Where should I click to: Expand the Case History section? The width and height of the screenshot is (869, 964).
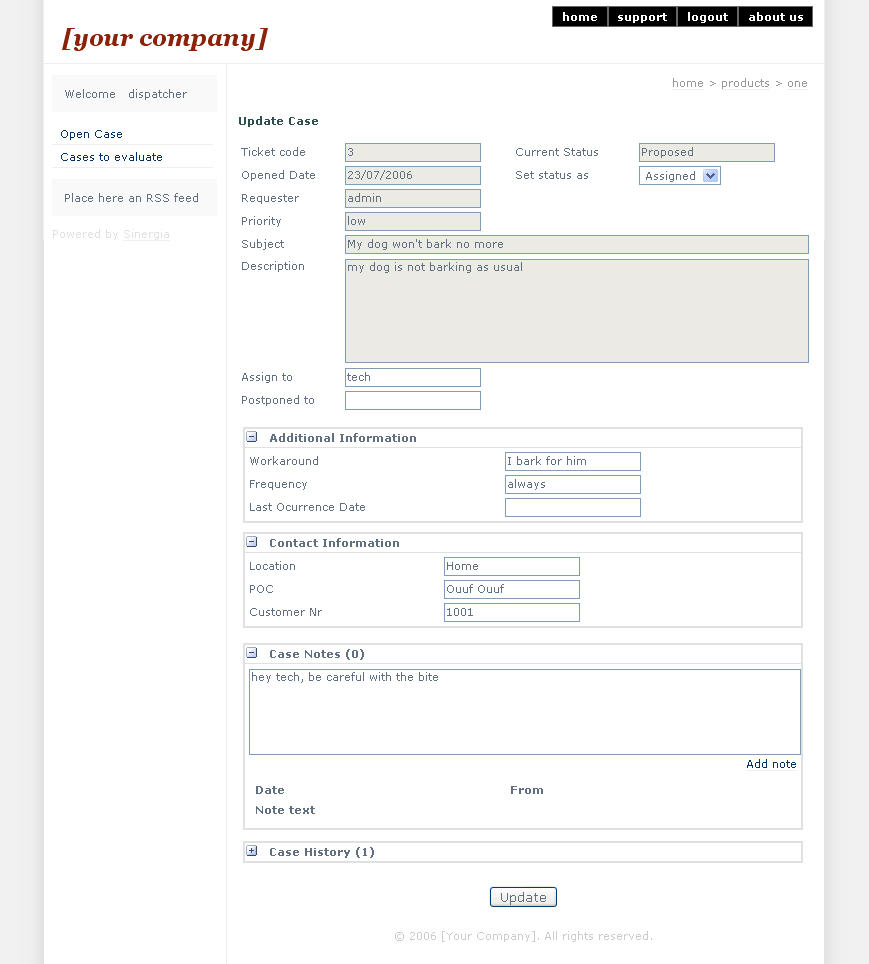(252, 852)
